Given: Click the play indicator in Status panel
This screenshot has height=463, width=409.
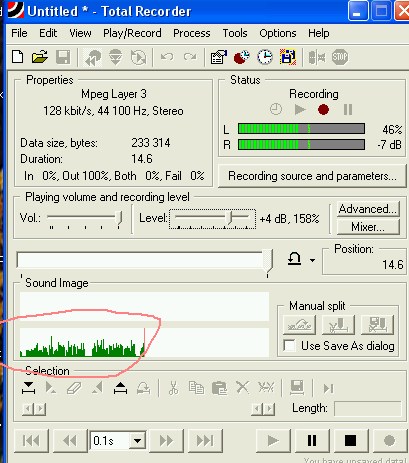Looking at the screenshot, I should click(x=300, y=109).
